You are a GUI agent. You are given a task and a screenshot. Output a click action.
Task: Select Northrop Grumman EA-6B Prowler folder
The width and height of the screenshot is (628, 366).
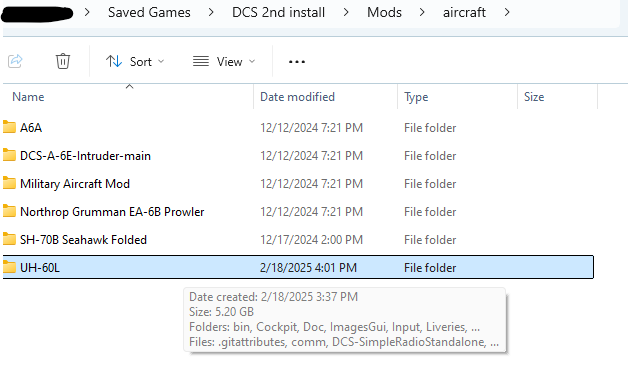point(112,211)
